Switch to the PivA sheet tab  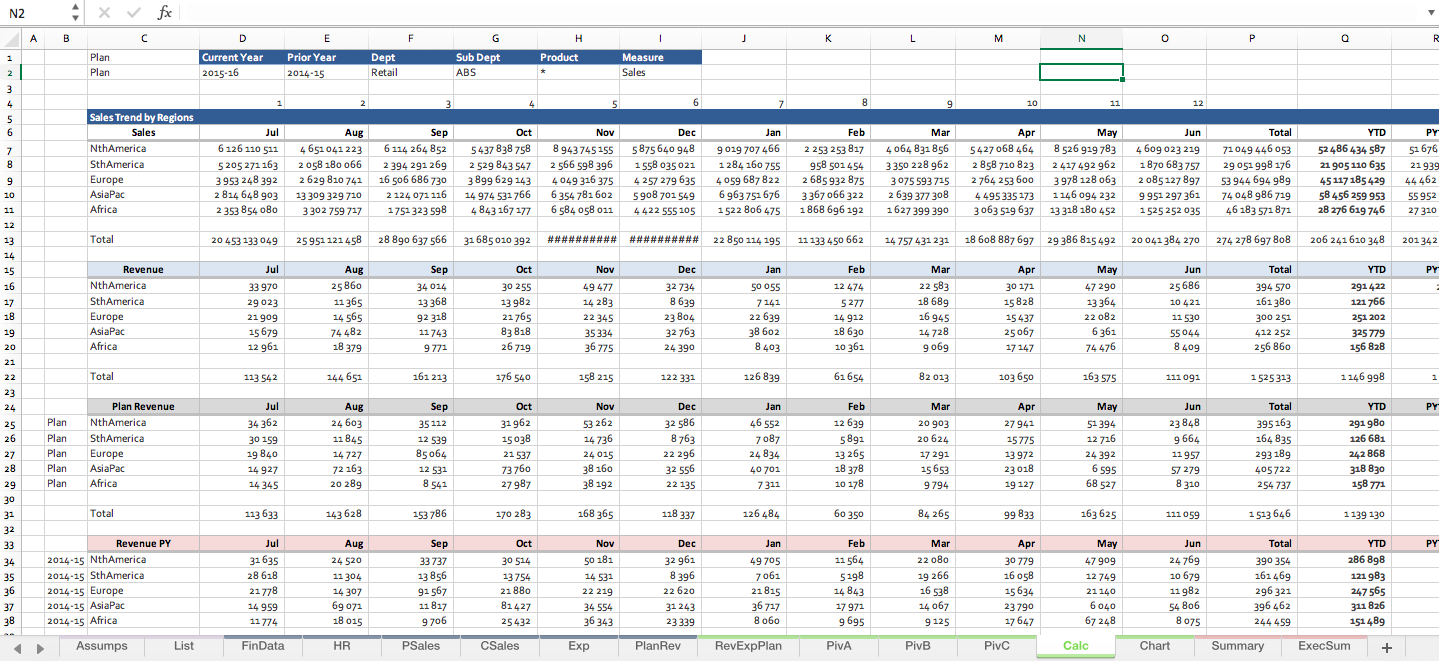[x=839, y=646]
